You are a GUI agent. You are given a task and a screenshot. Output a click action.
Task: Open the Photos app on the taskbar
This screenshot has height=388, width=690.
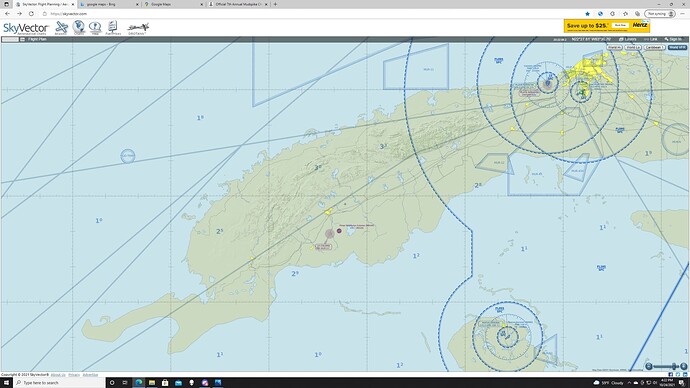(218, 383)
